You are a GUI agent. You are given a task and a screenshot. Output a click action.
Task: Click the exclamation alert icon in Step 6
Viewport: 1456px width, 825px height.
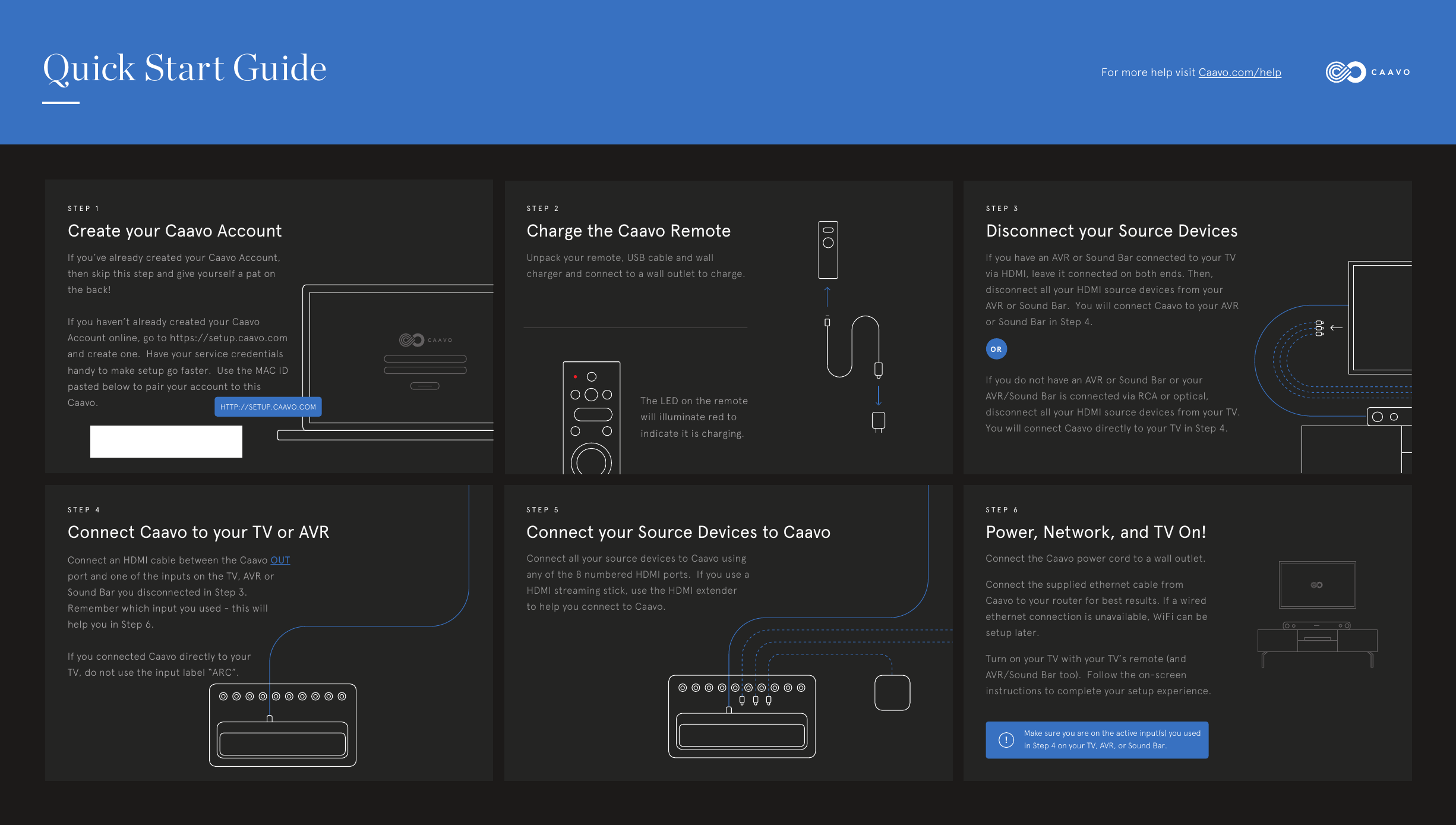click(x=1006, y=740)
